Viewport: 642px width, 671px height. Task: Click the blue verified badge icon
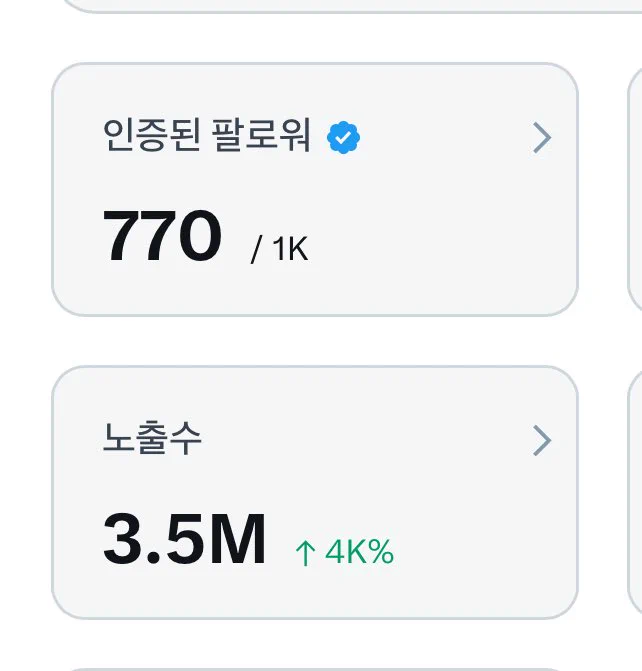(x=343, y=137)
